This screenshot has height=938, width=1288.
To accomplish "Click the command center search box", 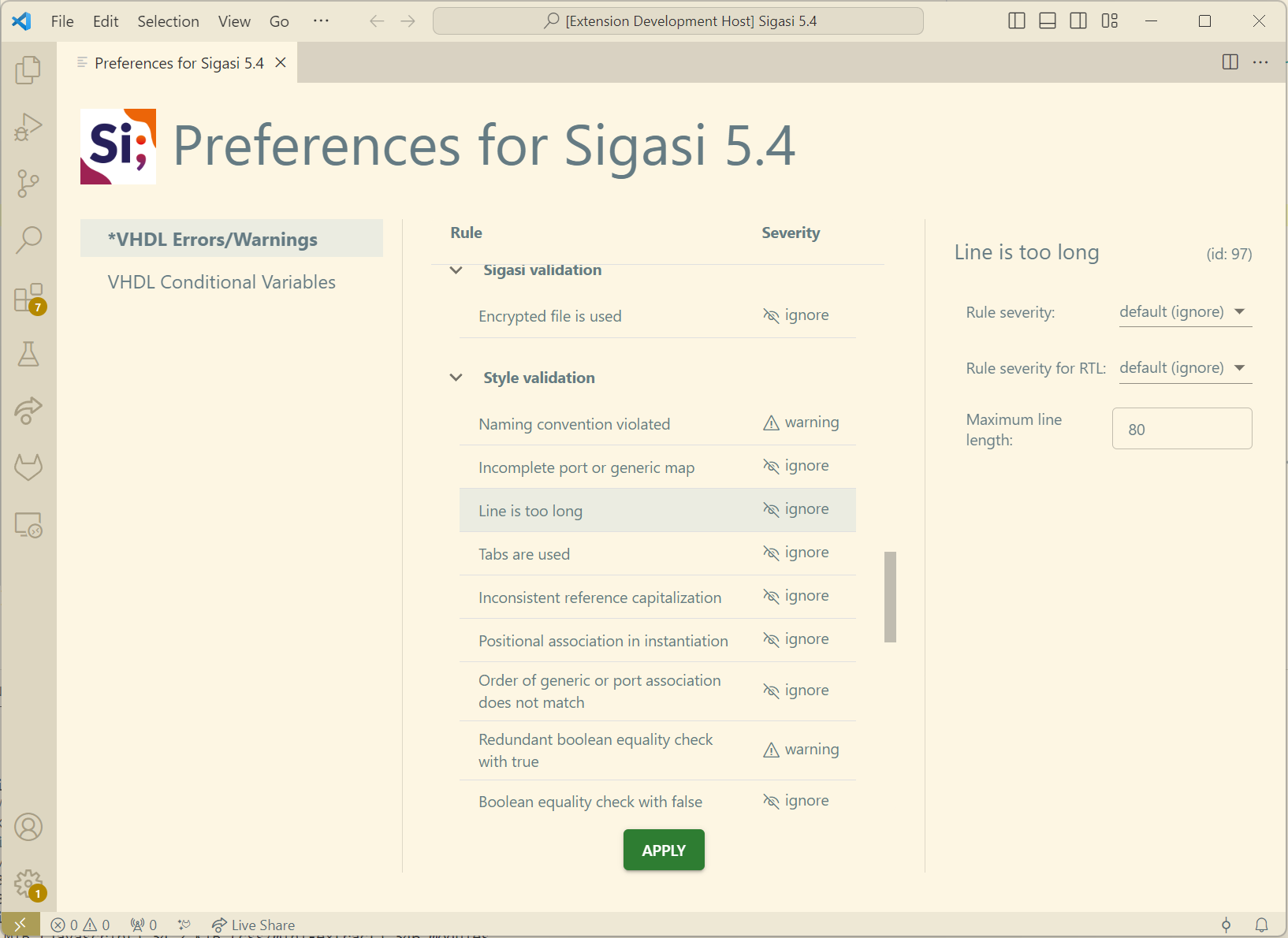I will (x=678, y=21).
